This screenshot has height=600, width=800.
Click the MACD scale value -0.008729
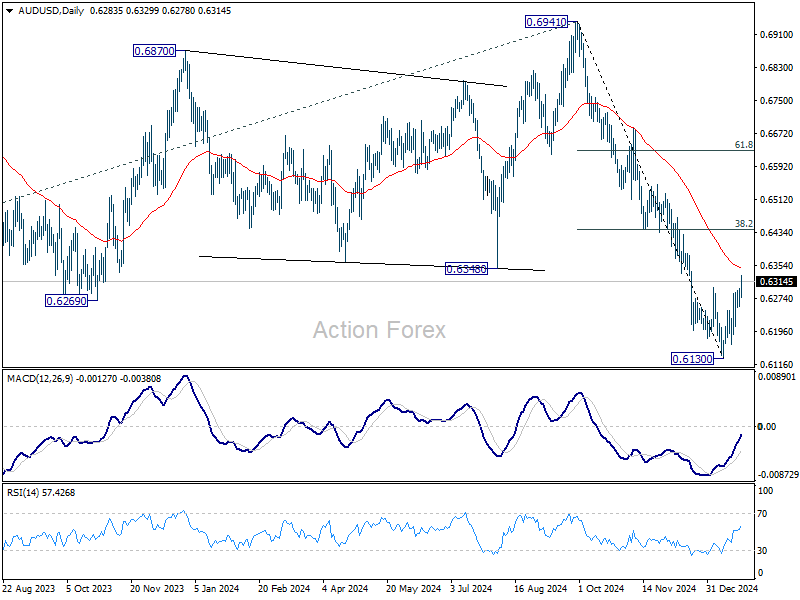tap(778, 474)
